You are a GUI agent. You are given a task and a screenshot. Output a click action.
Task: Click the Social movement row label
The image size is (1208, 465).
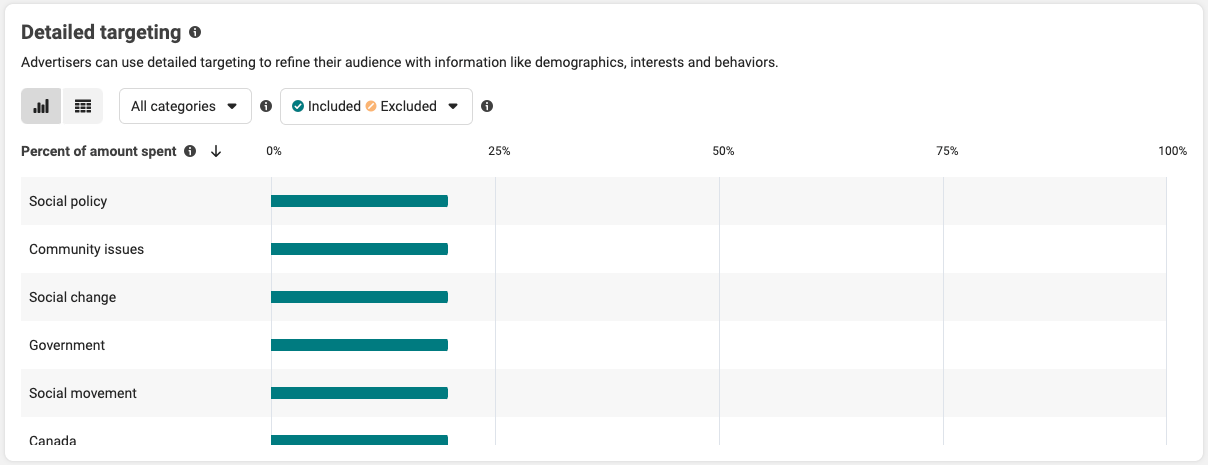point(83,393)
